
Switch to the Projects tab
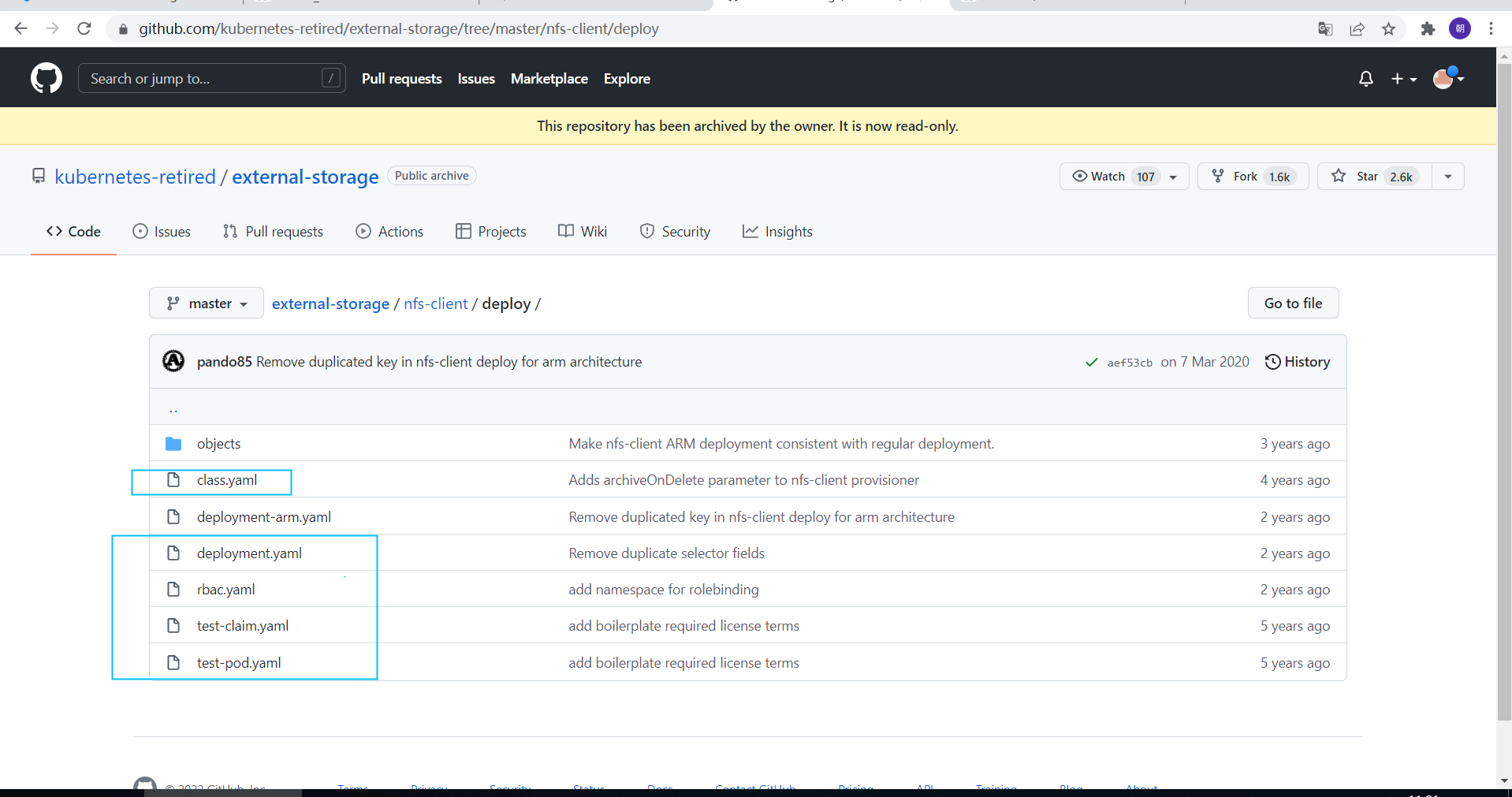(490, 232)
